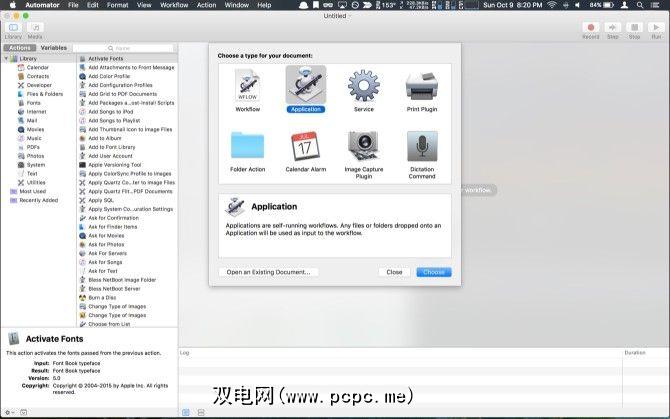Click the Close button in dialog

coord(394,272)
